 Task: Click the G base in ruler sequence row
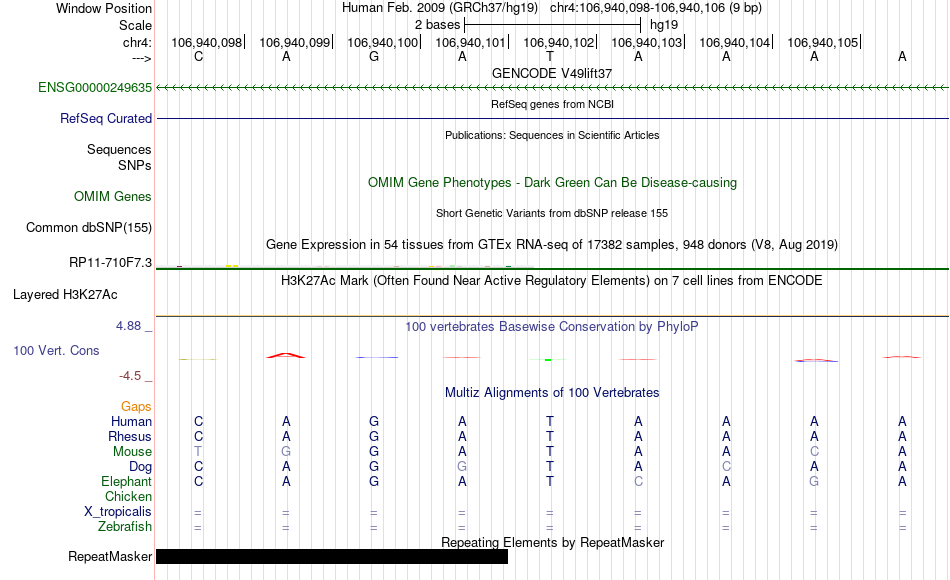coord(374,56)
